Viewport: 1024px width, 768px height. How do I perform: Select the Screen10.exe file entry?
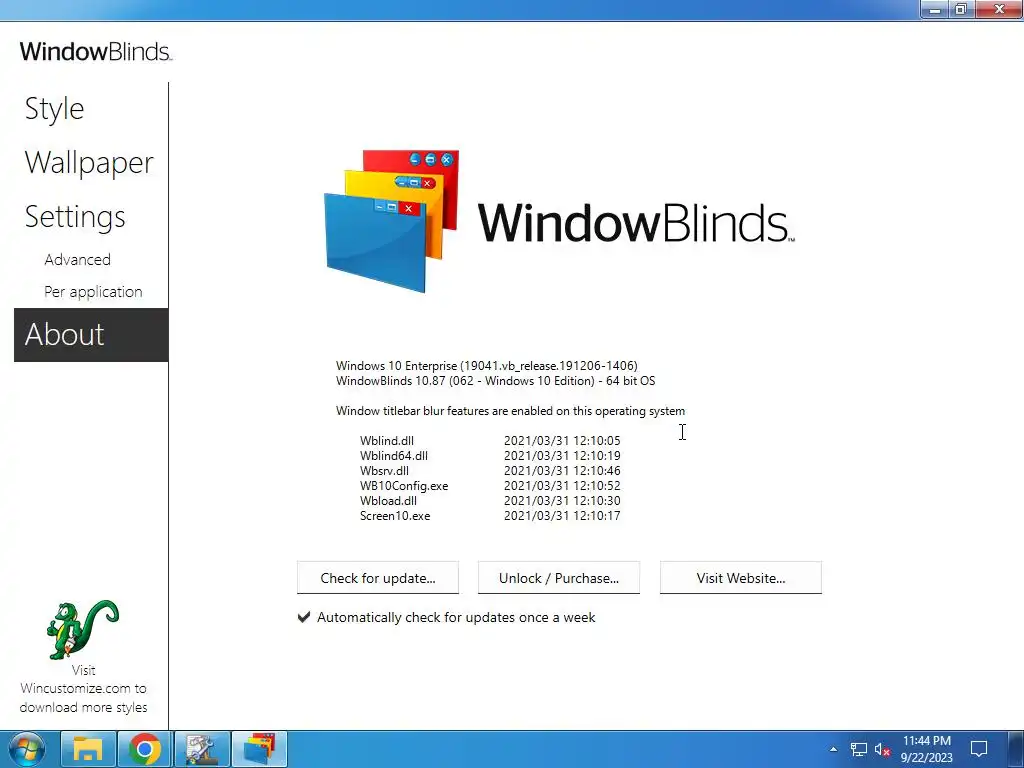coord(395,516)
